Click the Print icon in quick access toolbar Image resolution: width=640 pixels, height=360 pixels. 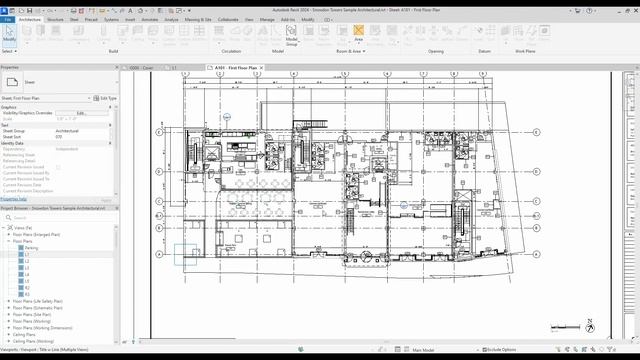73,11
